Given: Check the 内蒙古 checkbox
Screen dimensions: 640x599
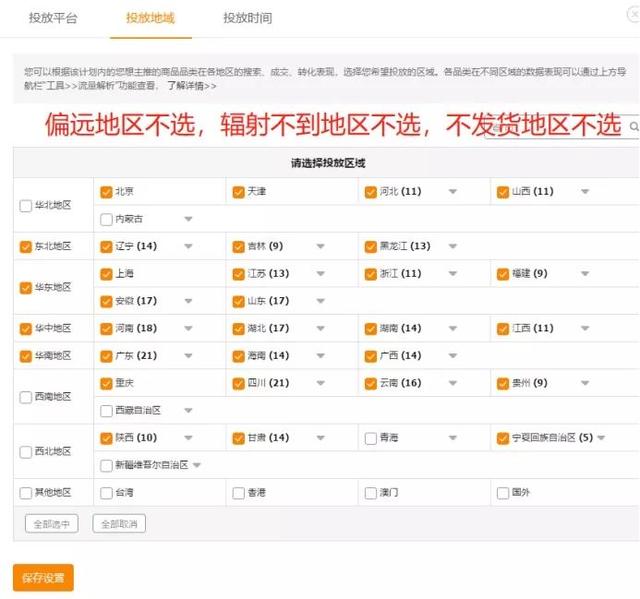Looking at the screenshot, I should click(x=106, y=219).
